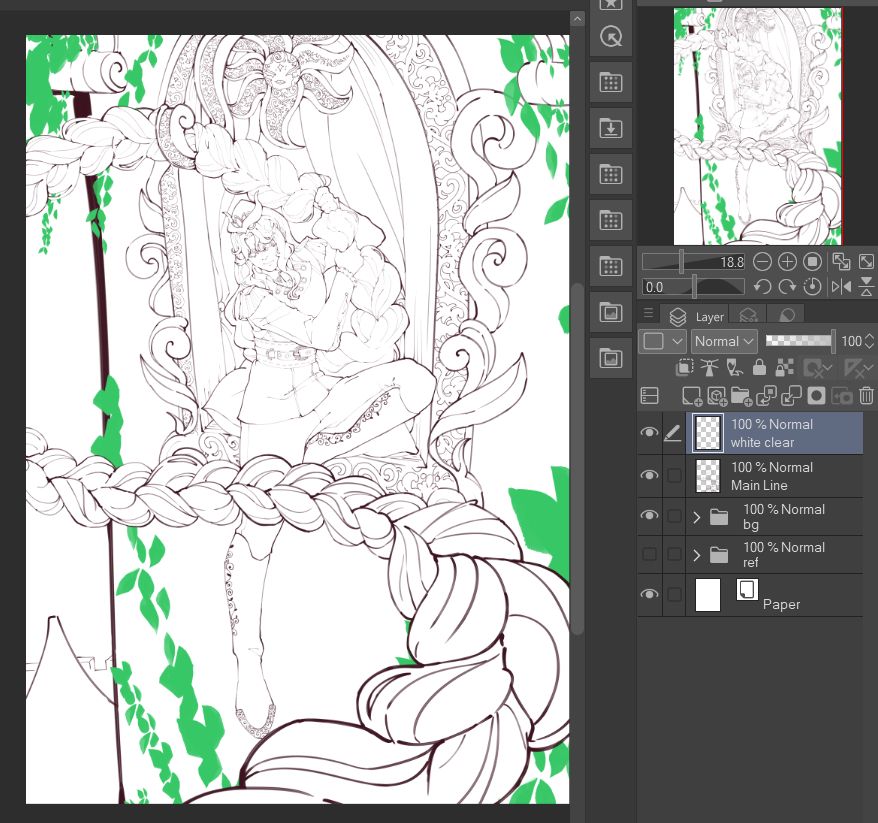Click the Navigator zoom slider
Viewport: 878px width, 823px height.
[694, 261]
